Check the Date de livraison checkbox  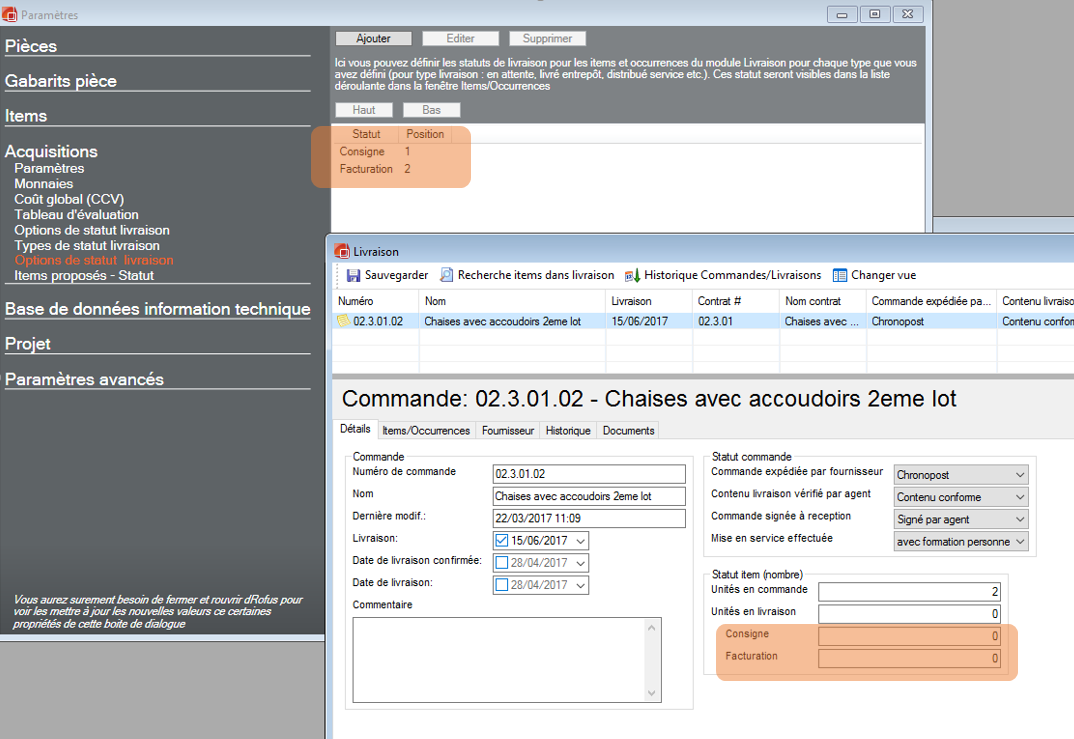tap(502, 585)
